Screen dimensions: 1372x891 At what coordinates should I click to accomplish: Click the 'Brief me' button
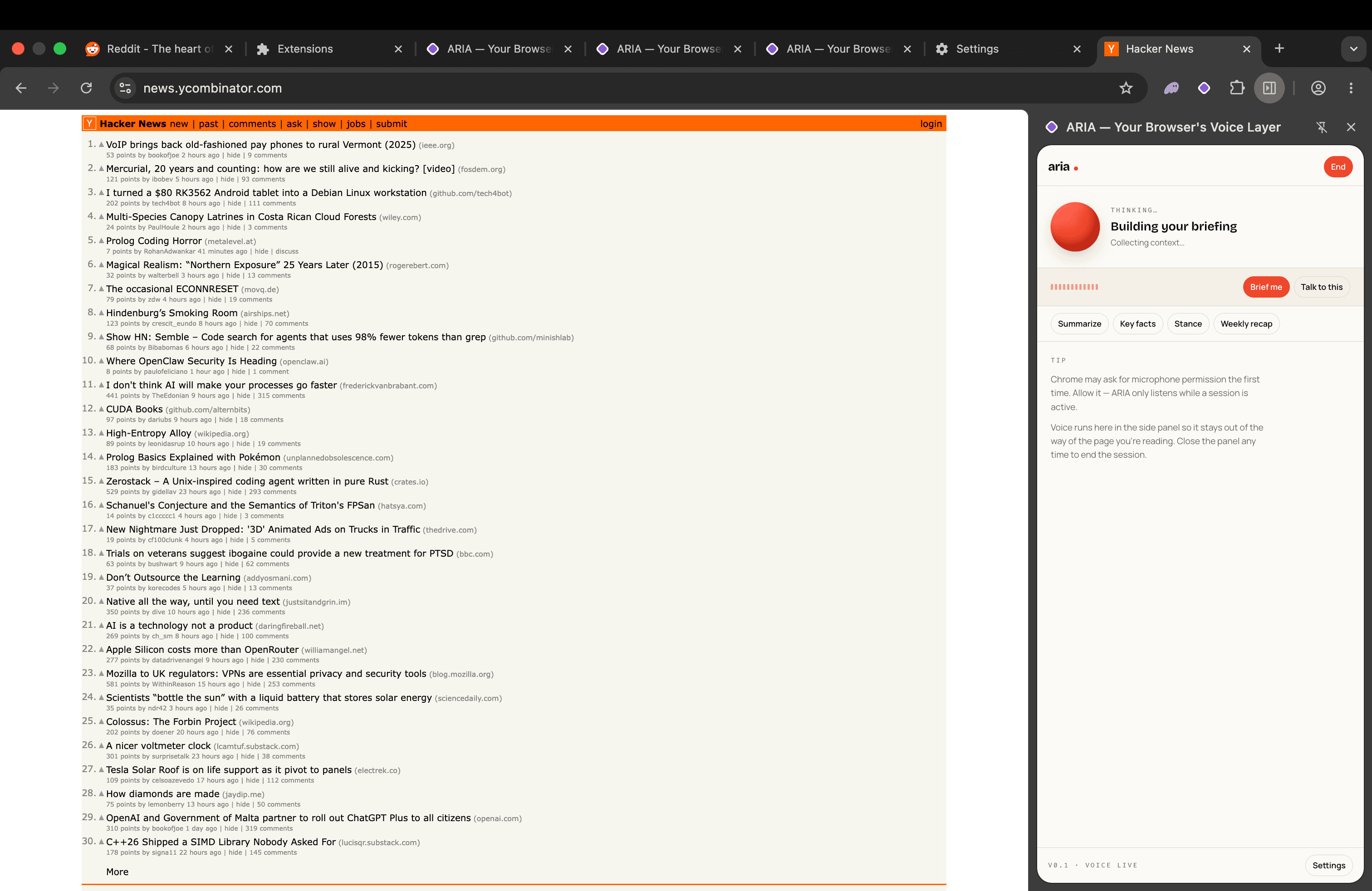[1266, 286]
